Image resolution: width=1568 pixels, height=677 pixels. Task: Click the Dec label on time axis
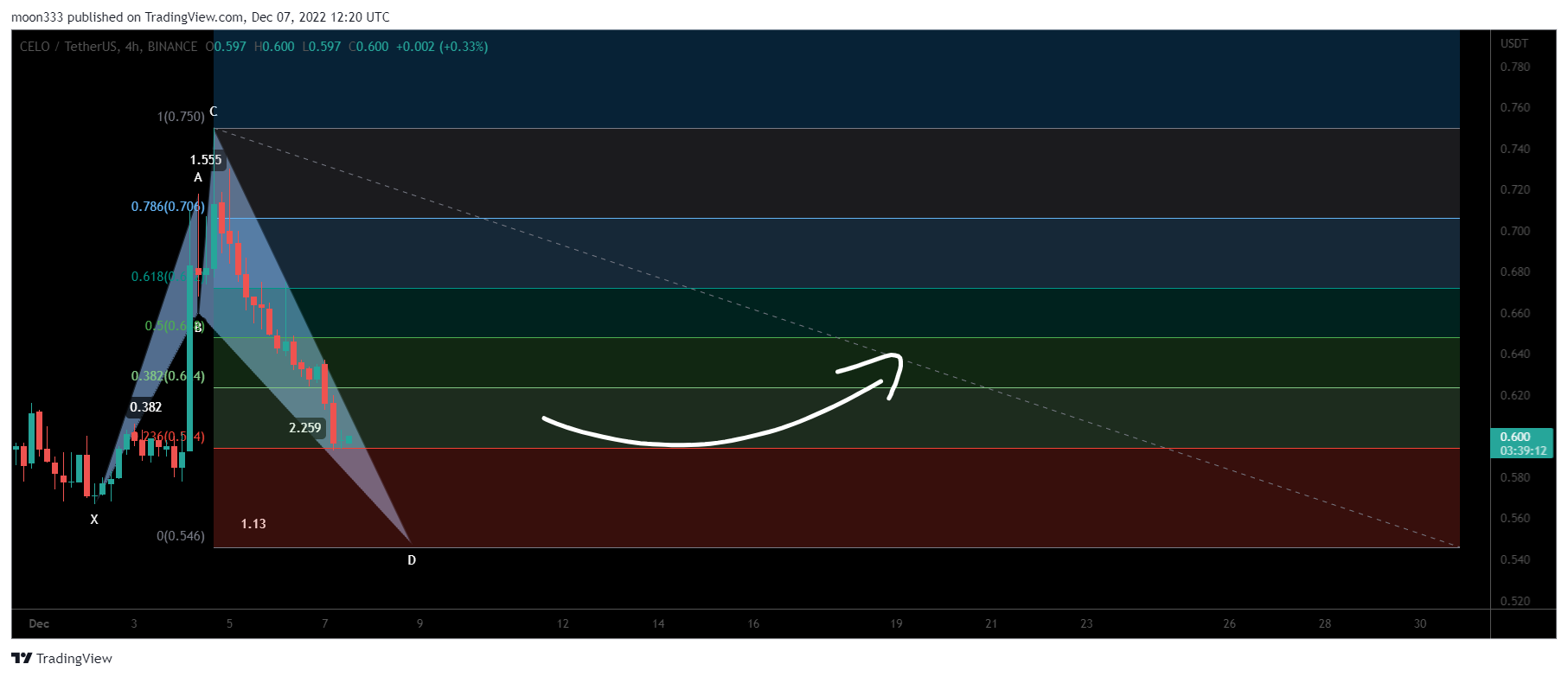(39, 623)
